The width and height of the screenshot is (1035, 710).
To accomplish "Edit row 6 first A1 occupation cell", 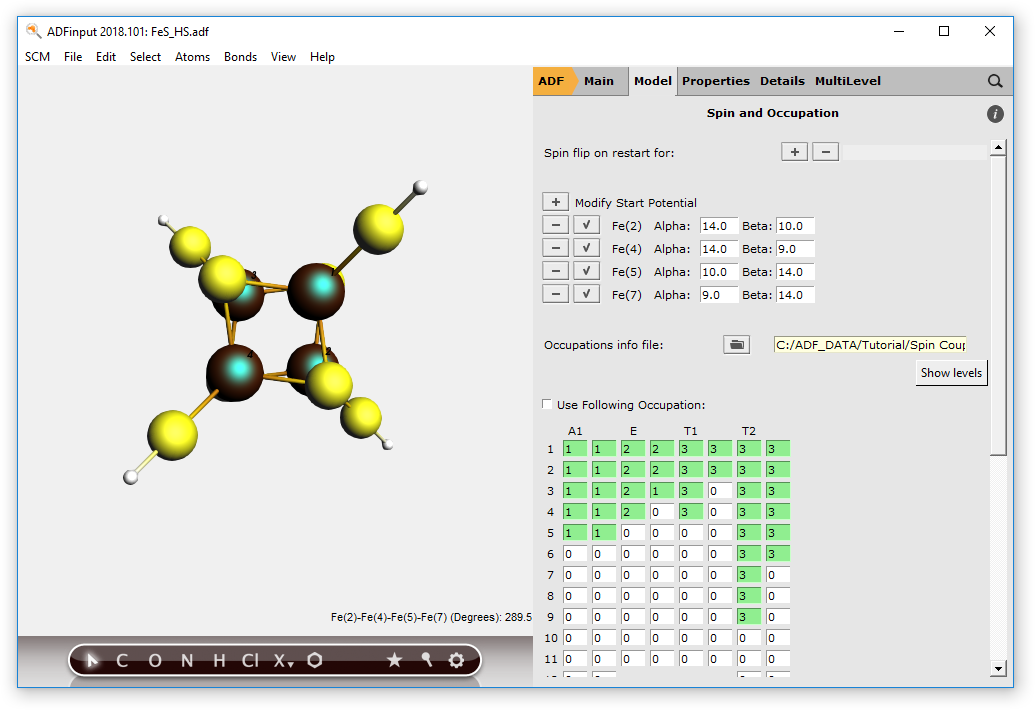I will pyautogui.click(x=575, y=554).
